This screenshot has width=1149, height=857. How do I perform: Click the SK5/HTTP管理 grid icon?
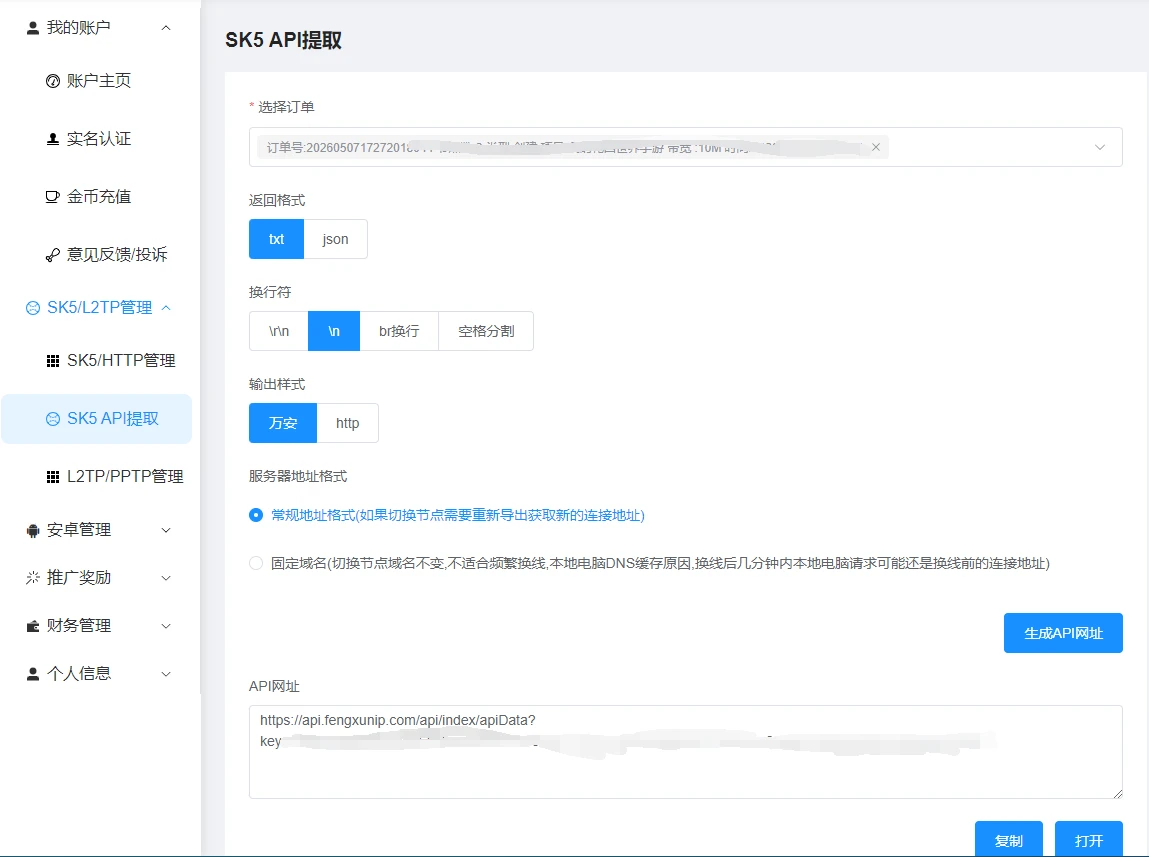pos(53,361)
